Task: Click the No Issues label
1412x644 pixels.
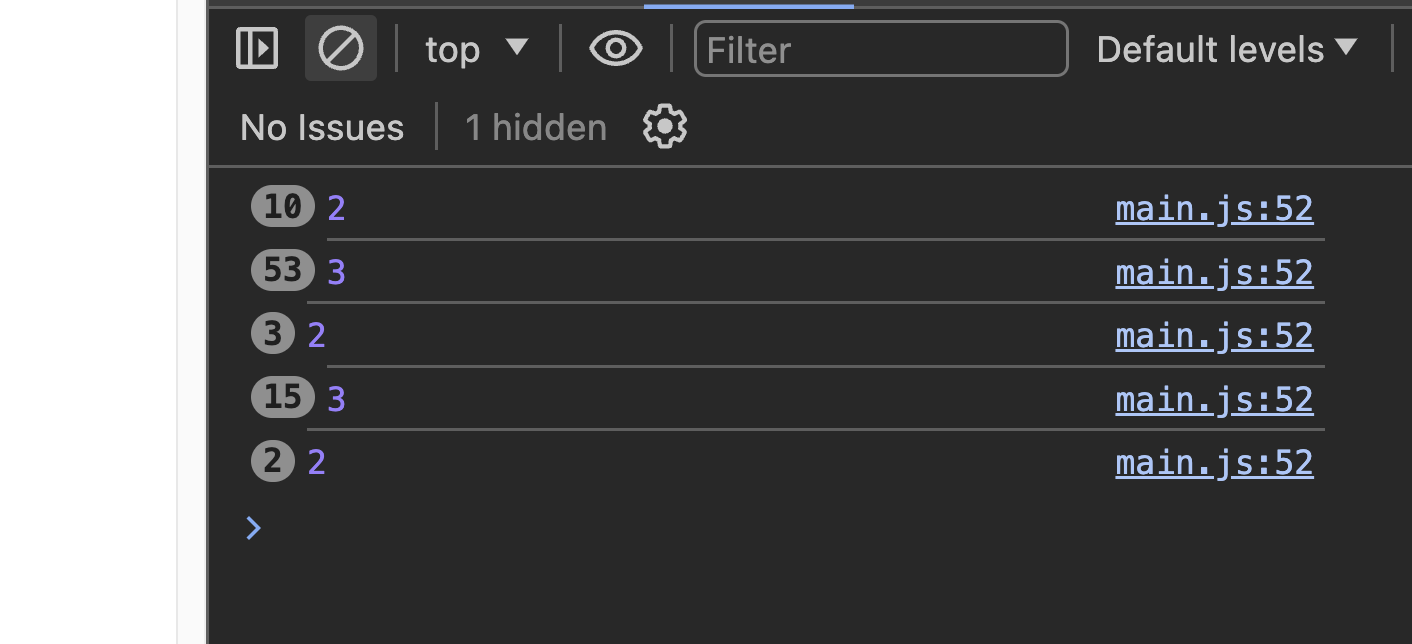Action: coord(322,127)
